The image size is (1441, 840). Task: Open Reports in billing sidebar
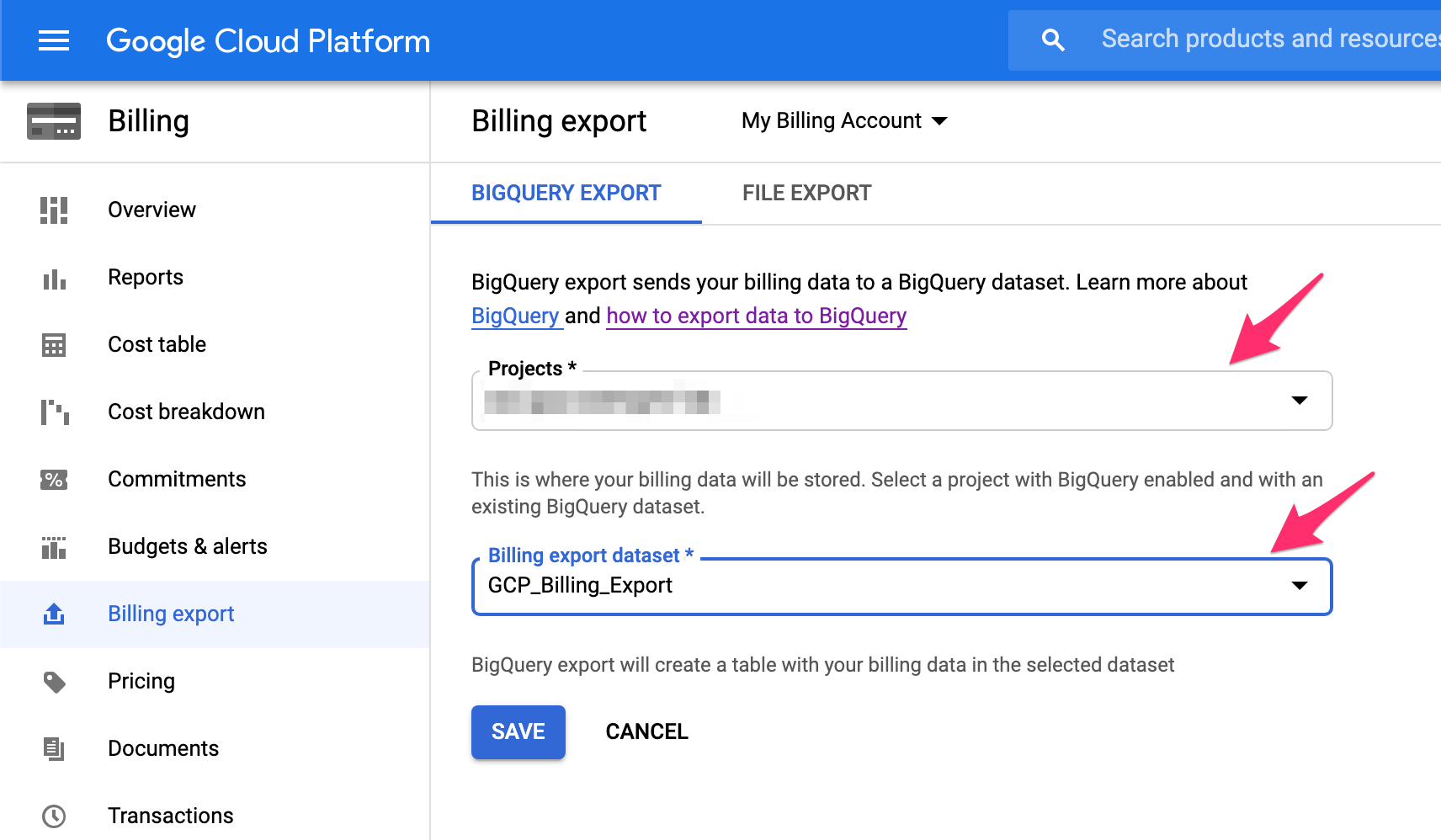(146, 277)
